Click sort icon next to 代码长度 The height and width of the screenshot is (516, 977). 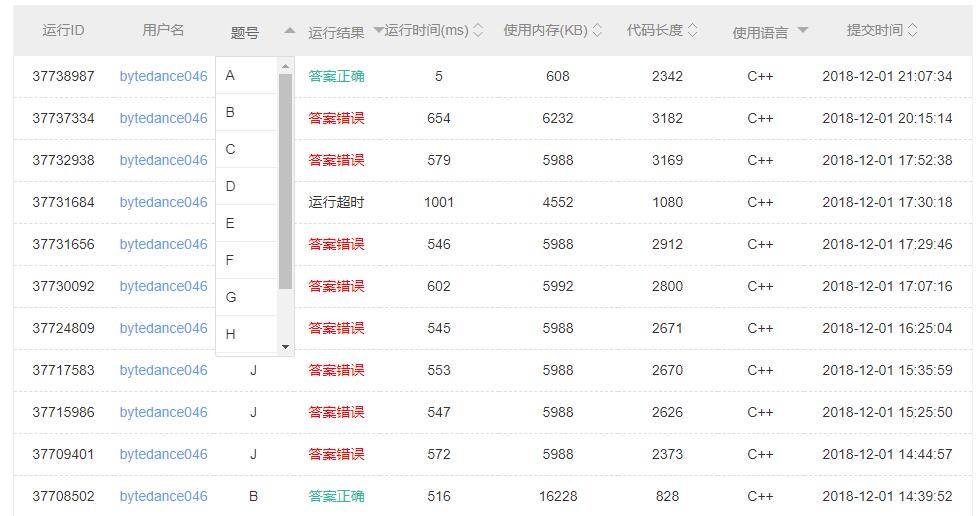(x=694, y=31)
